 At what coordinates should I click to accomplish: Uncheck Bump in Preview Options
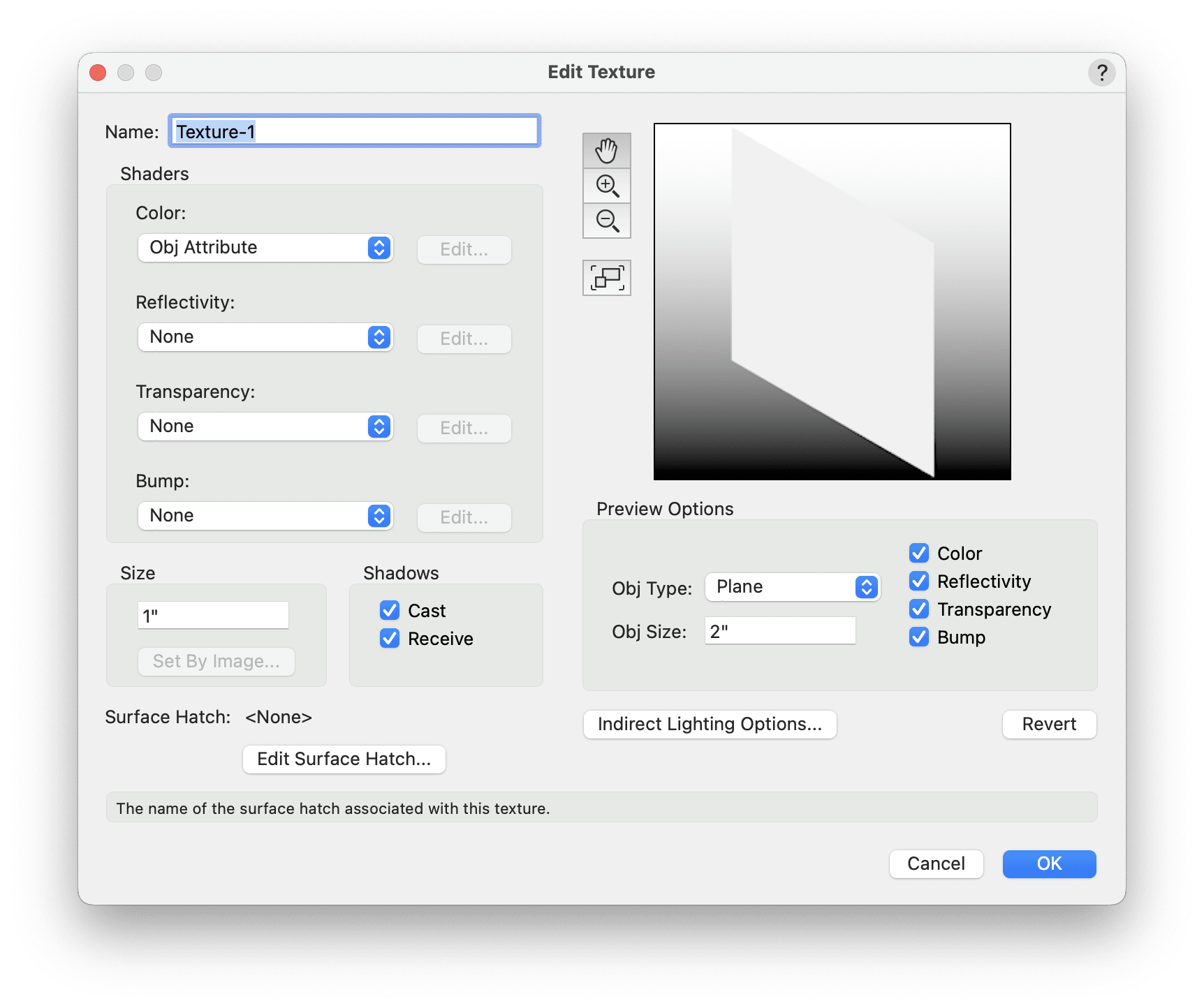(919, 637)
